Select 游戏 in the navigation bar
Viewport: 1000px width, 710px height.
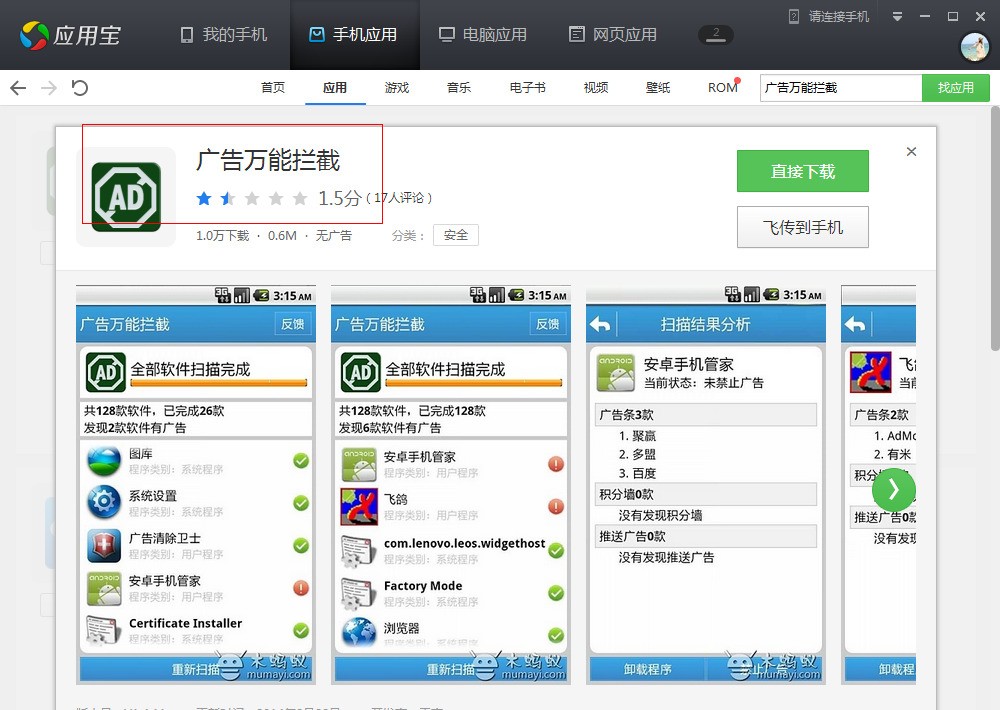[x=397, y=88]
